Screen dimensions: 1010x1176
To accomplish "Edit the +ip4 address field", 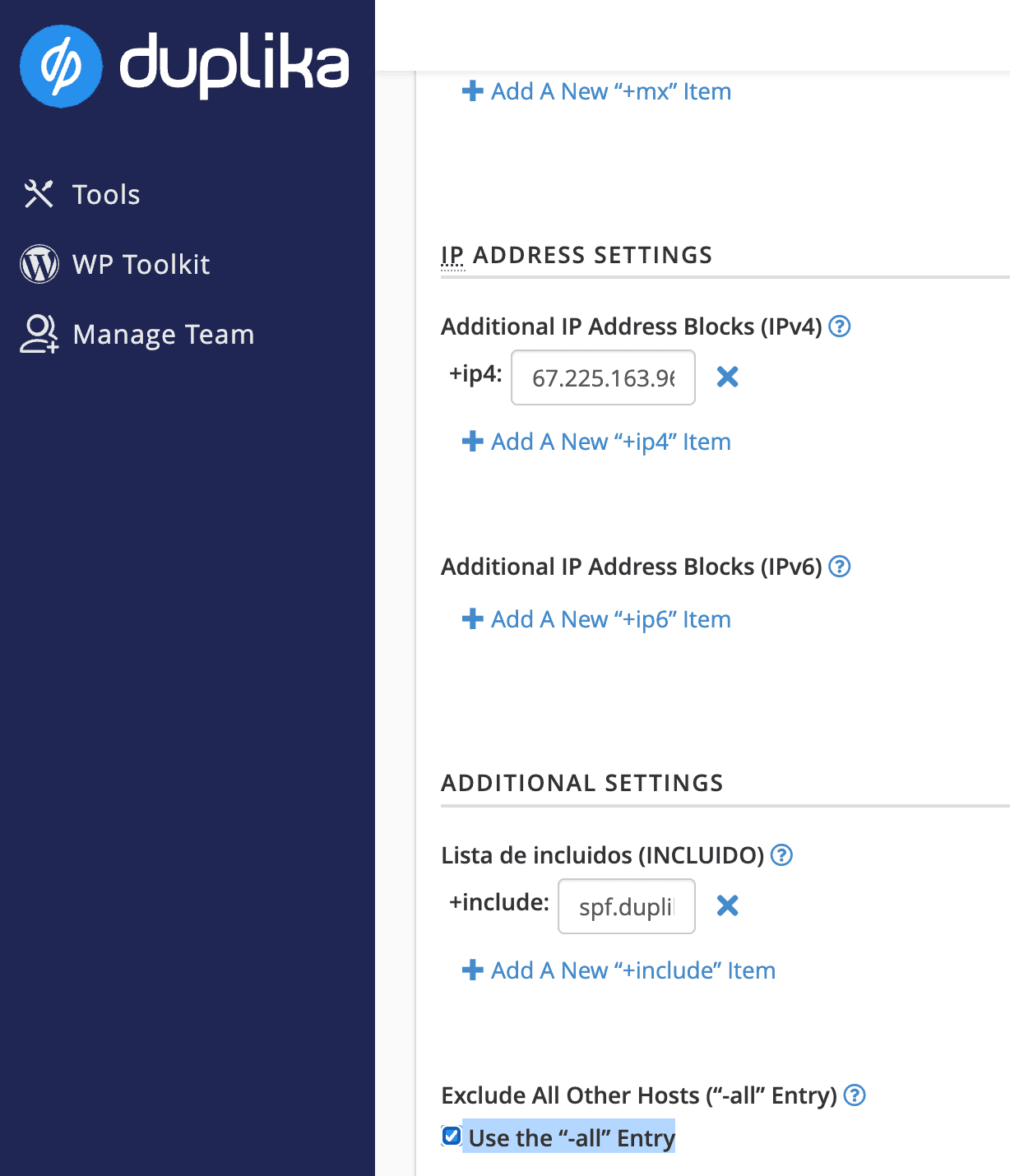I will [603, 377].
